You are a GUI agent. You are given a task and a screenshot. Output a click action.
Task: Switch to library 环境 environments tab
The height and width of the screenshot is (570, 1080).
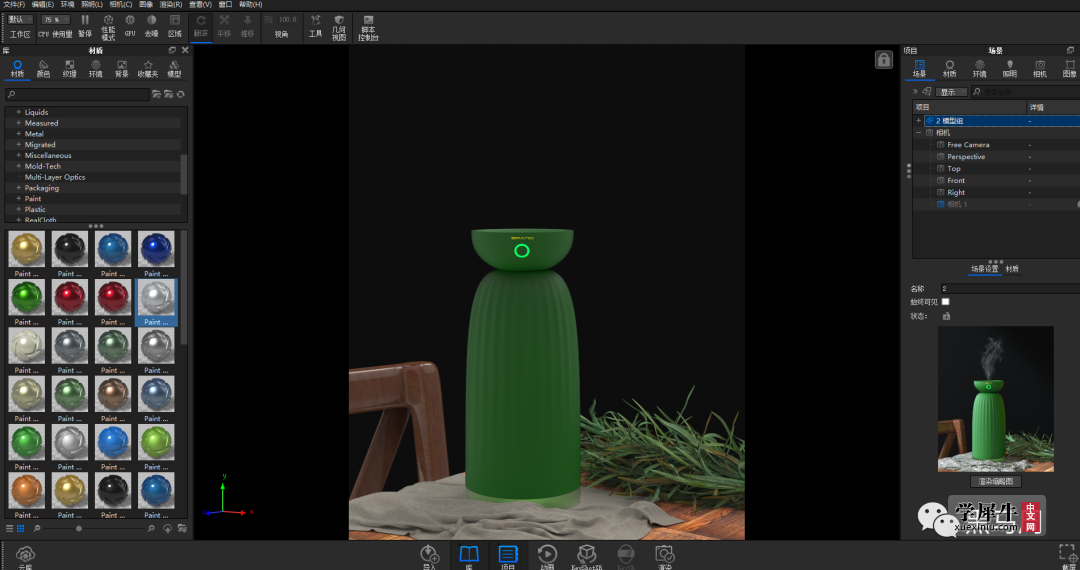tap(96, 69)
